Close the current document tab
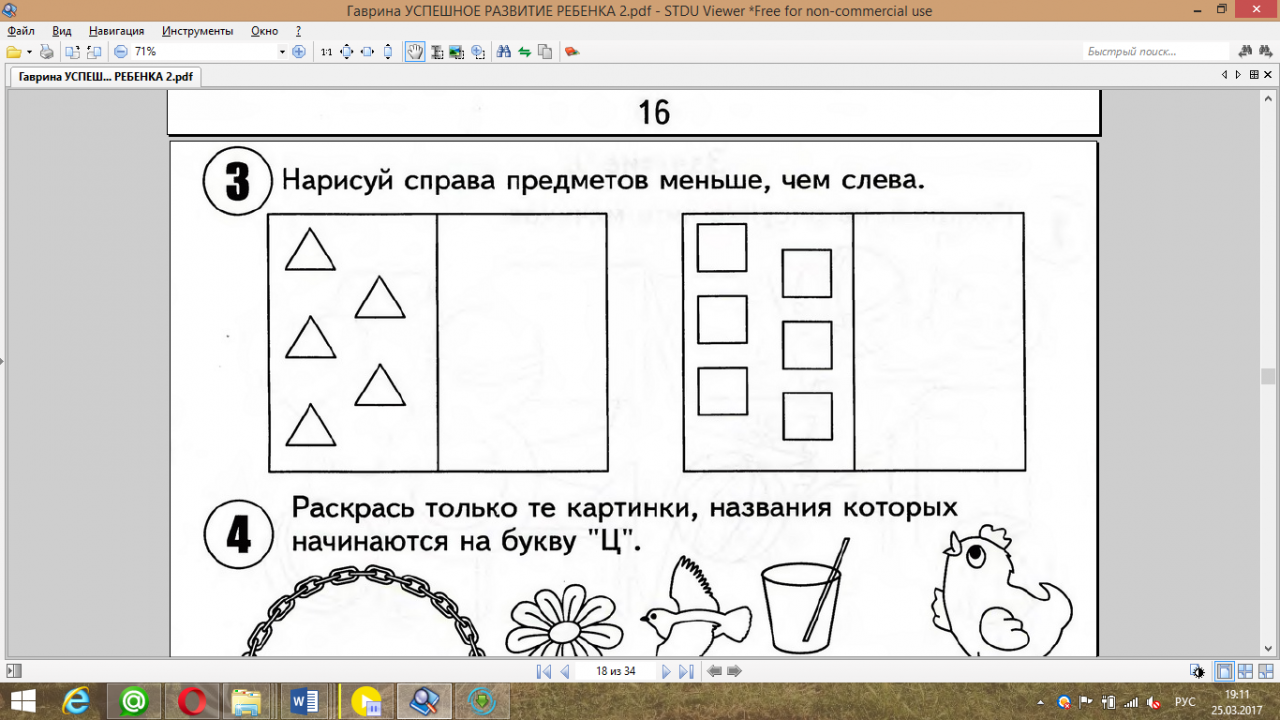This screenshot has width=1280, height=720. 1268,75
